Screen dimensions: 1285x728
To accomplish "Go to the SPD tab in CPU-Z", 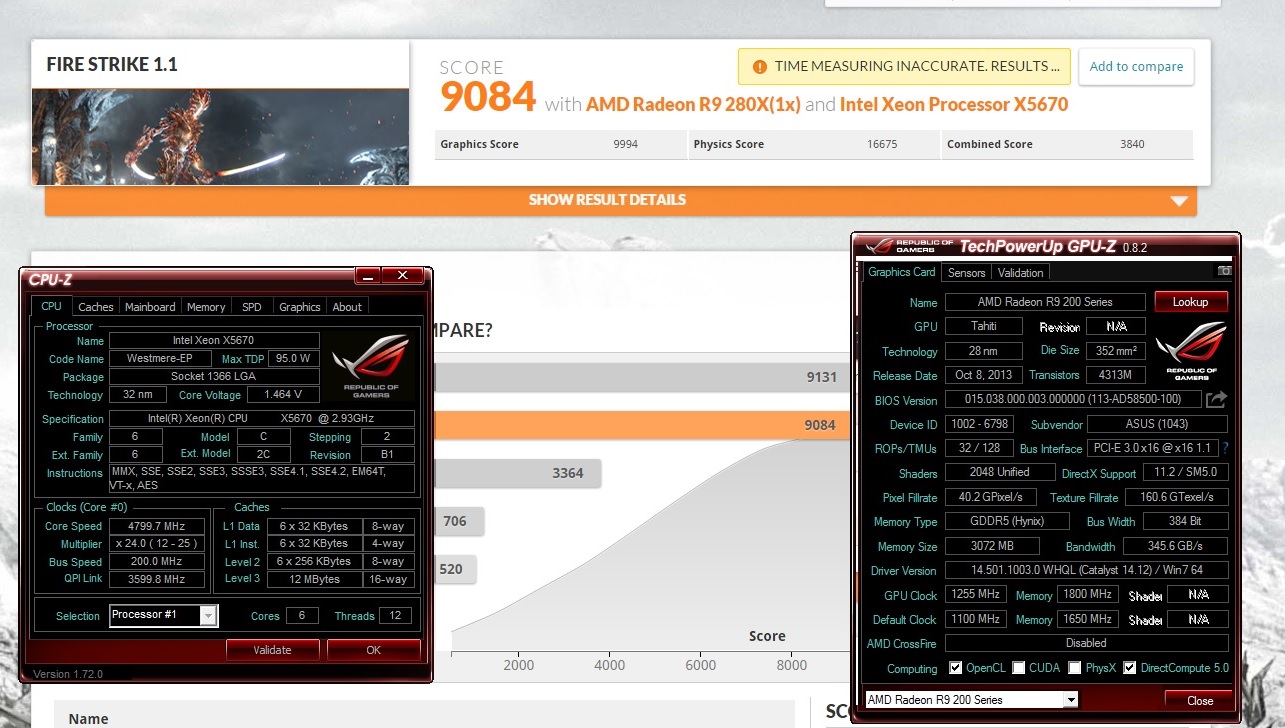I will pyautogui.click(x=252, y=307).
